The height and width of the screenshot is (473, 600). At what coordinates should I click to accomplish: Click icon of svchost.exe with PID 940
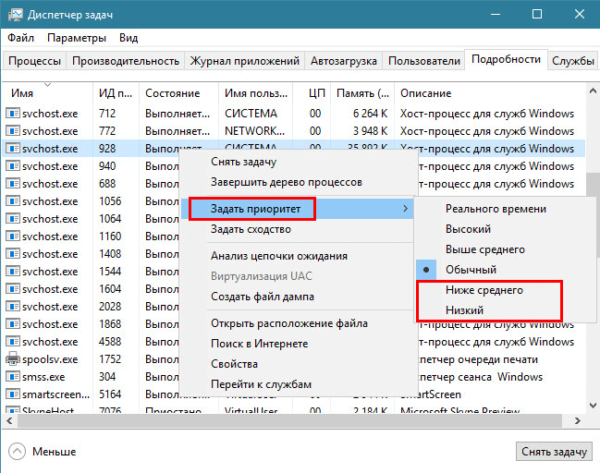13,166
